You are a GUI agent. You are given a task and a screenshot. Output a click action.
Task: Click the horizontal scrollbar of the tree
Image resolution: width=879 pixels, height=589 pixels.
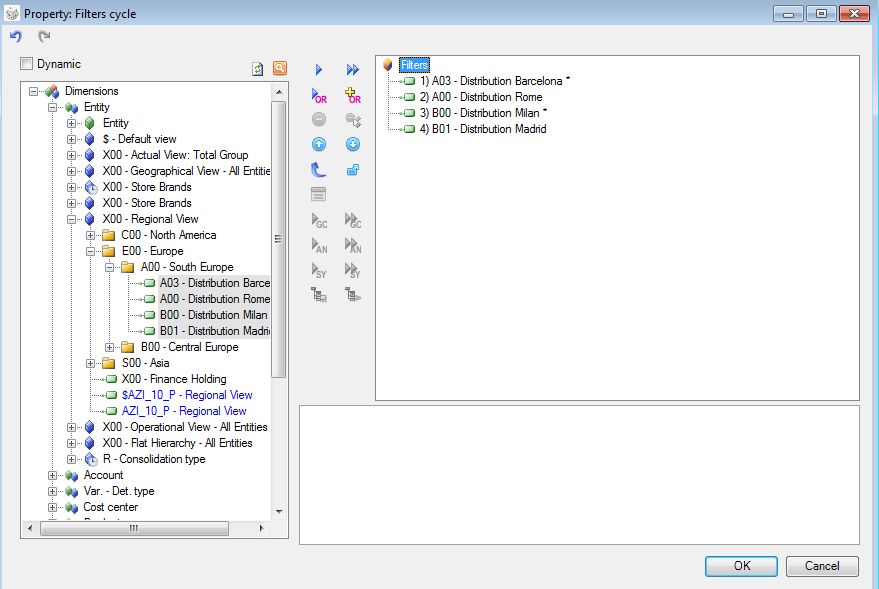point(135,528)
